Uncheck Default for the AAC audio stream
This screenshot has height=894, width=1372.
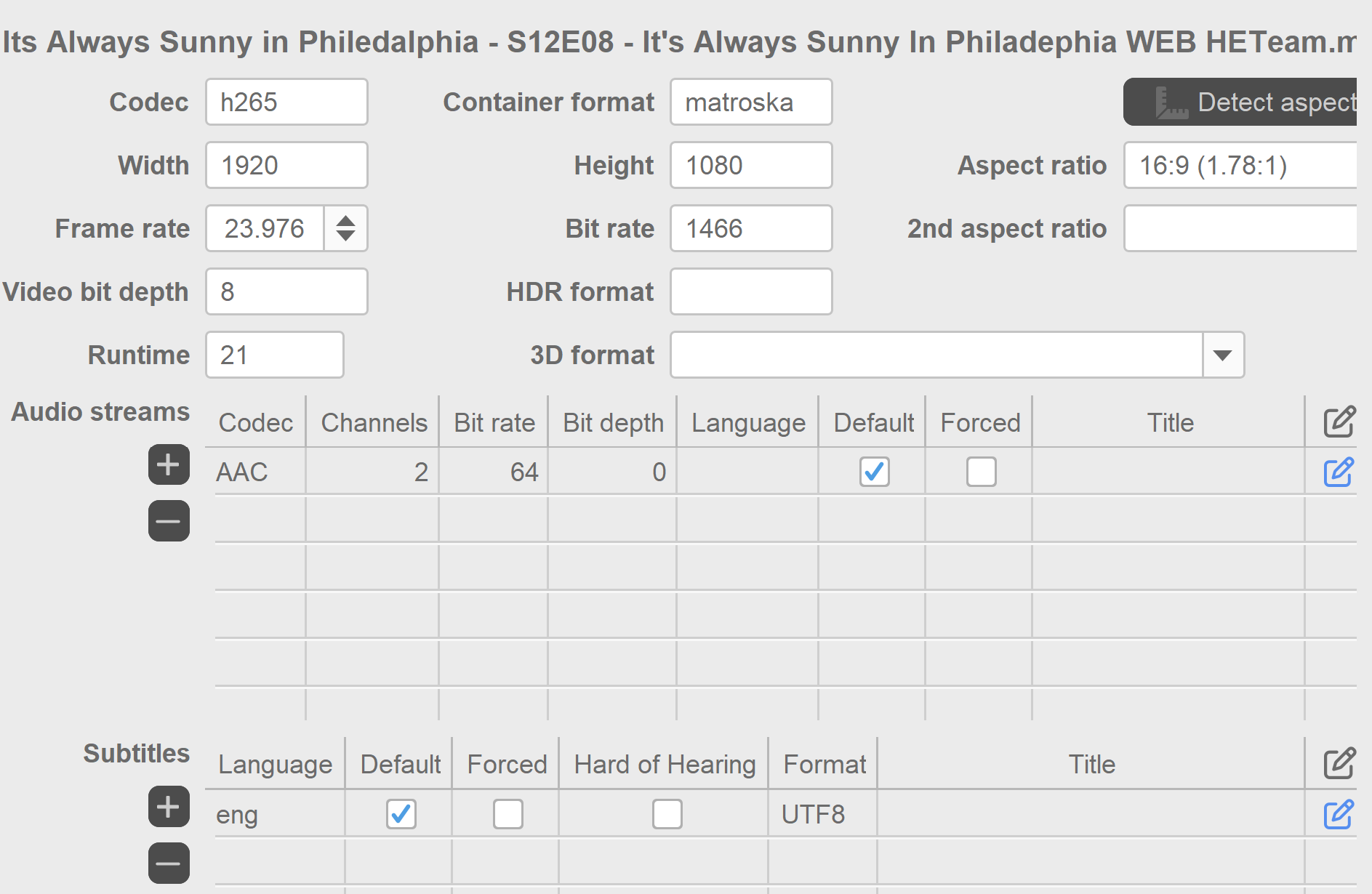click(x=874, y=472)
